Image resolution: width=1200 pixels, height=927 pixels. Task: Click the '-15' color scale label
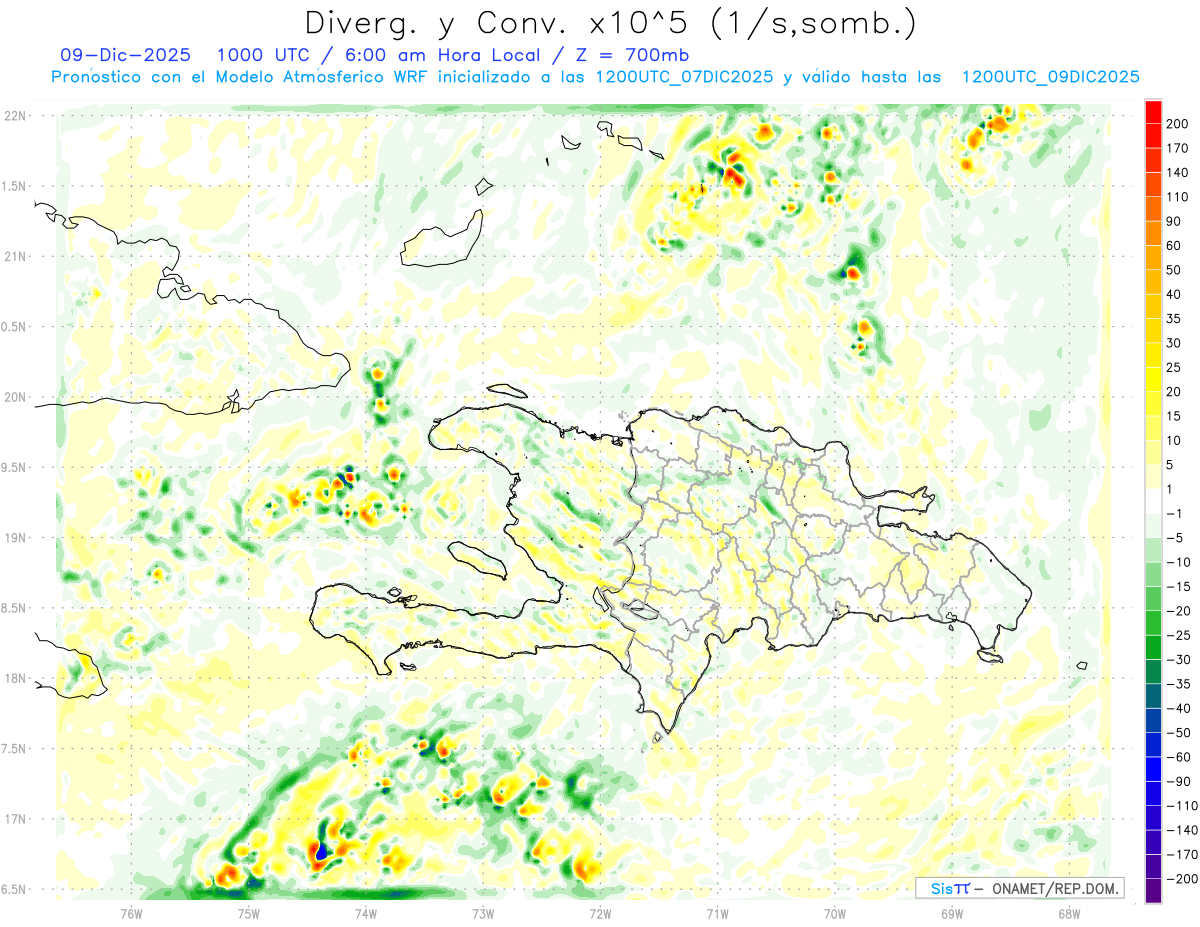point(1180,586)
